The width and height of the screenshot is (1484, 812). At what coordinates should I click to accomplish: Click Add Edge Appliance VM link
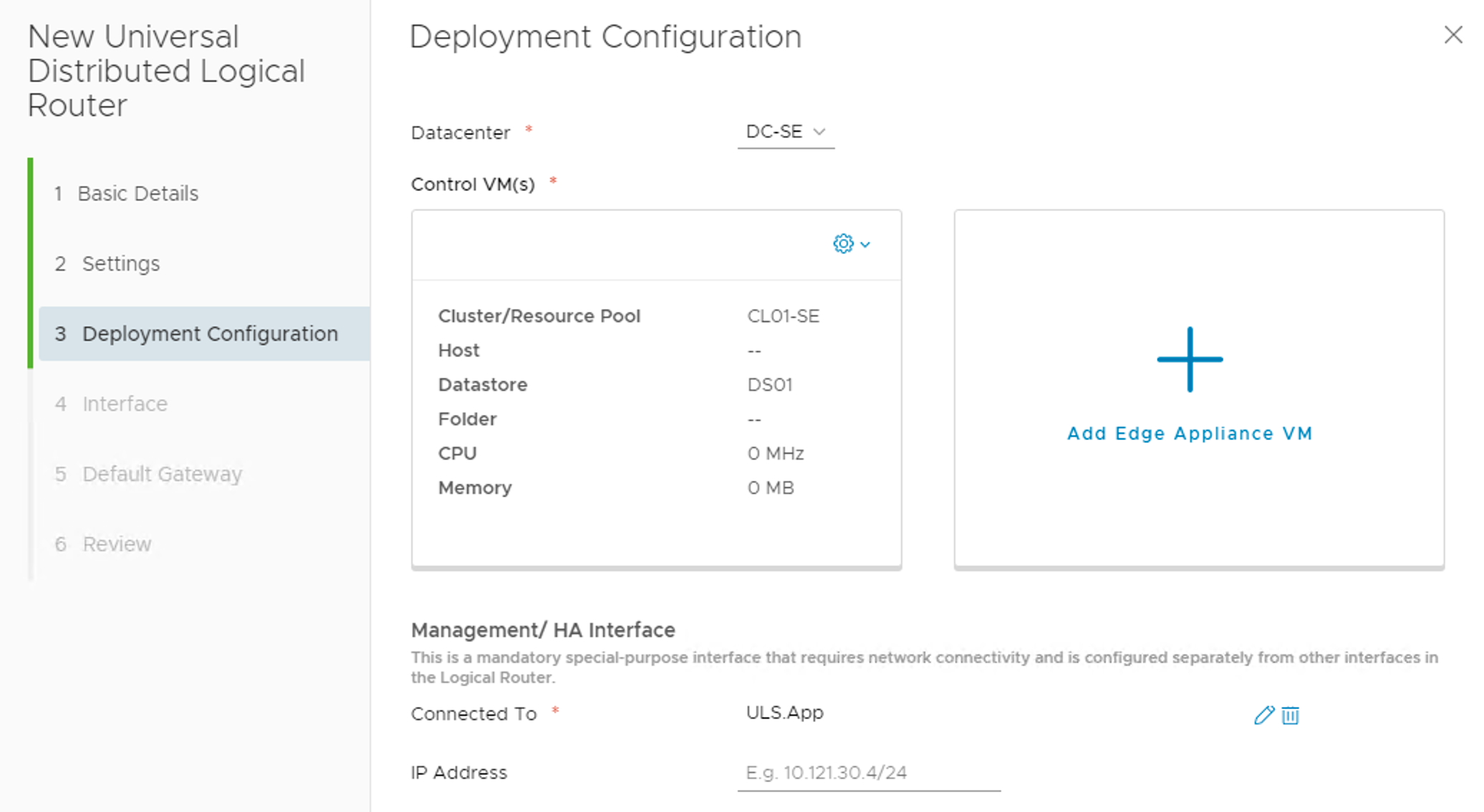(1190, 433)
